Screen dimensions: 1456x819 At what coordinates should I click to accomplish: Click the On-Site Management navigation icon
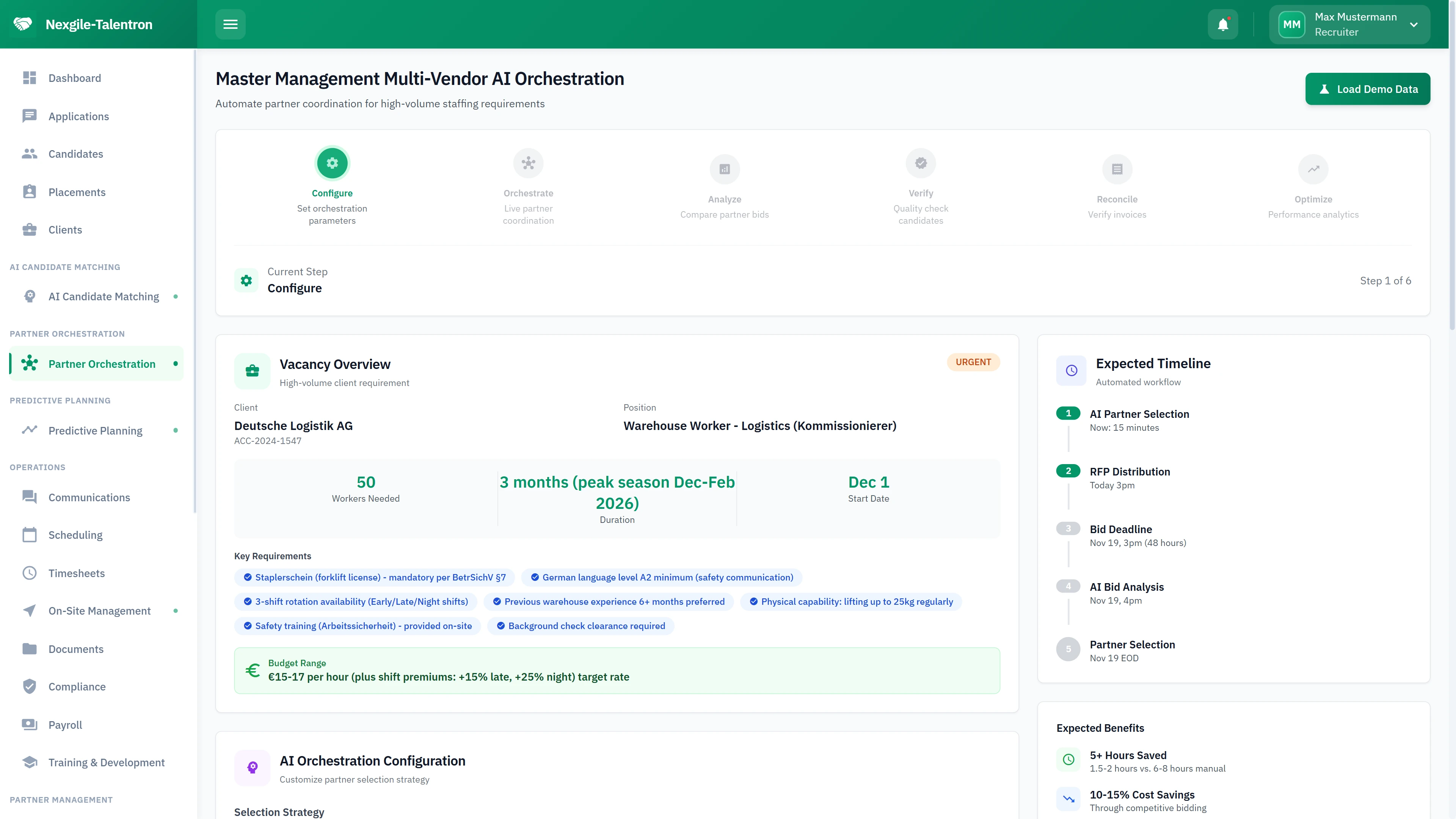30,610
